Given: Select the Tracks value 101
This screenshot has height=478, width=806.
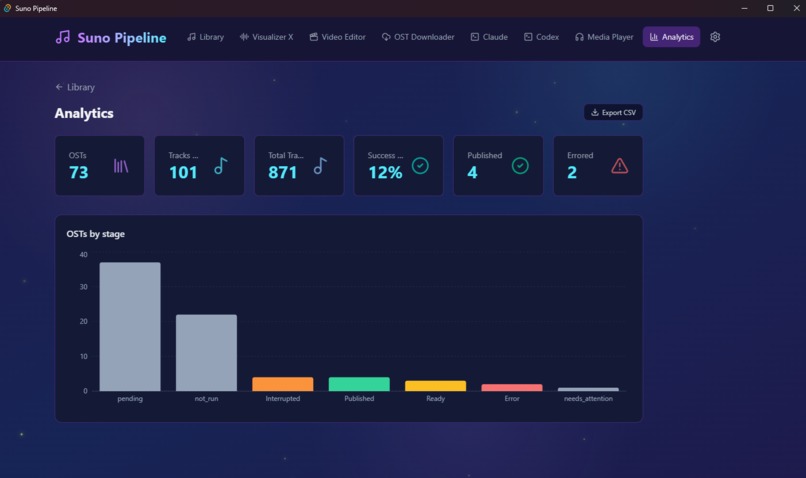Looking at the screenshot, I should pyautogui.click(x=183, y=172).
